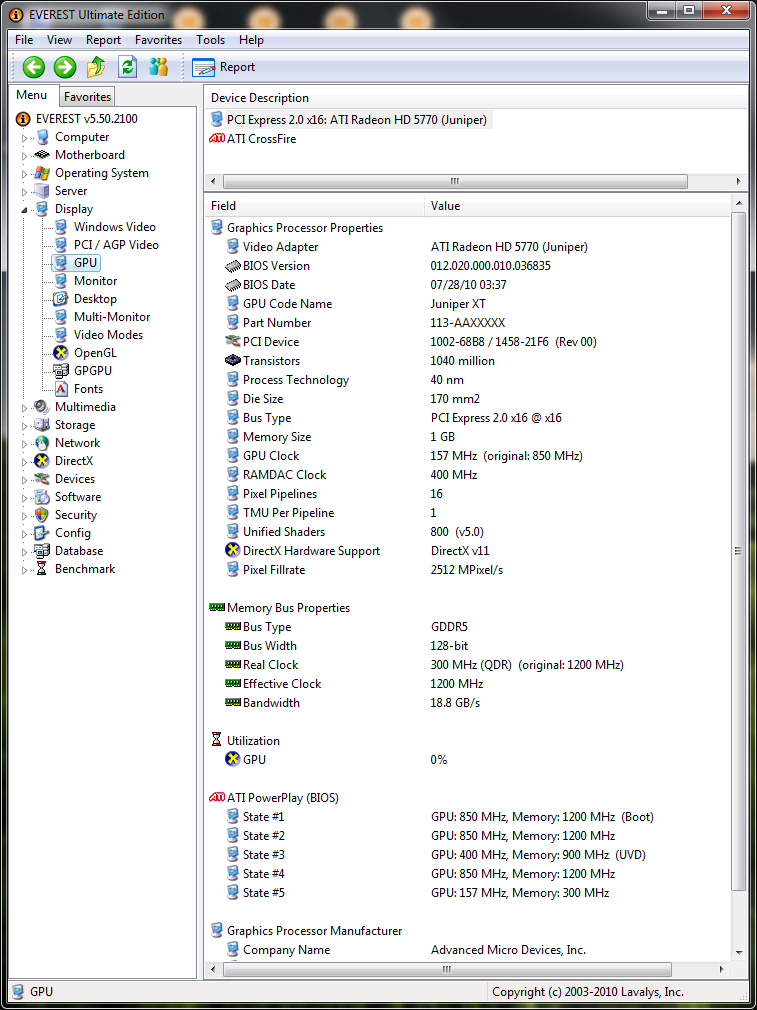Click the Database tree icon

42,551
